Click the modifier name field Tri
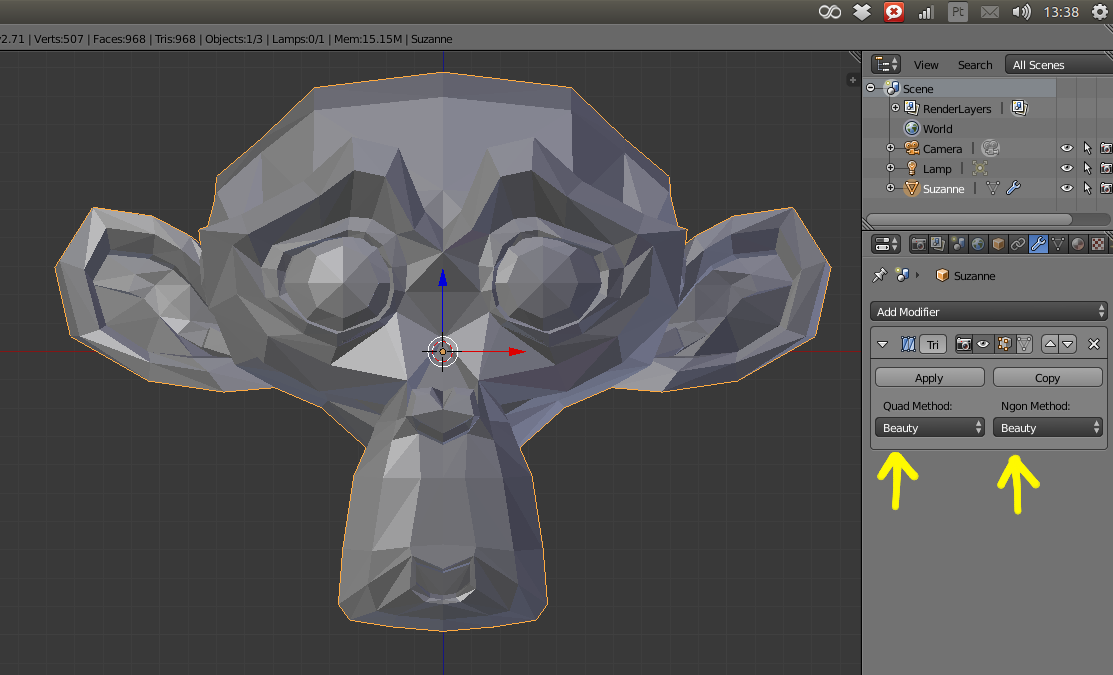The height and width of the screenshot is (675, 1113). pos(933,344)
